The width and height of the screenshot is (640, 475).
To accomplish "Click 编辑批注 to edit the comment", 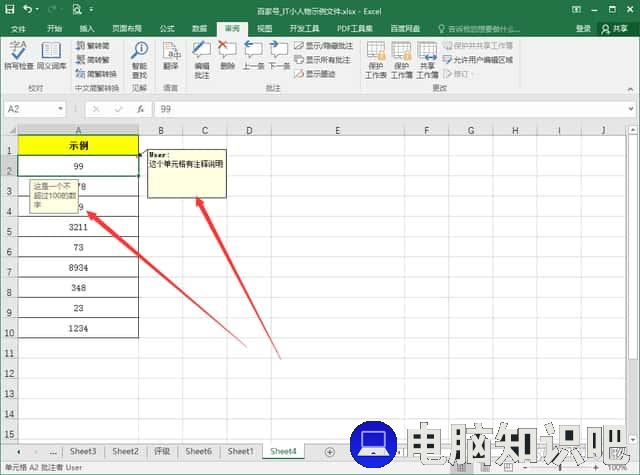I will pyautogui.click(x=202, y=60).
